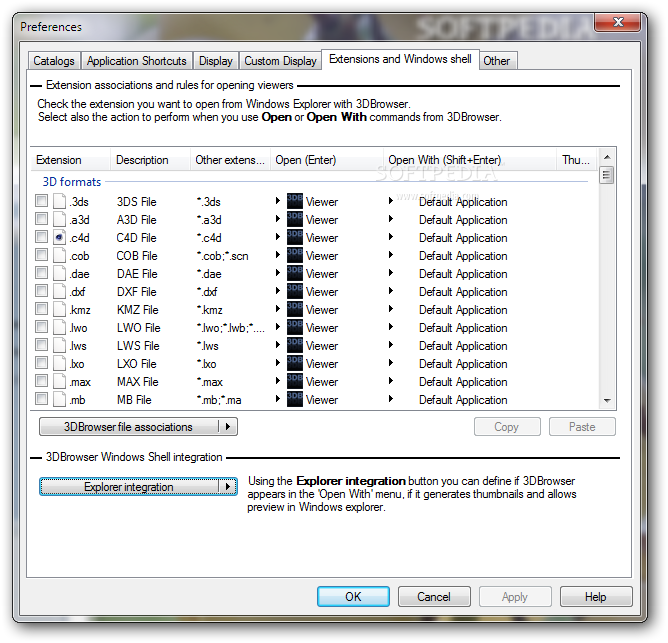Click the .c4d Cinema 4D file icon
Image resolution: width=668 pixels, height=643 pixels.
tap(60, 237)
